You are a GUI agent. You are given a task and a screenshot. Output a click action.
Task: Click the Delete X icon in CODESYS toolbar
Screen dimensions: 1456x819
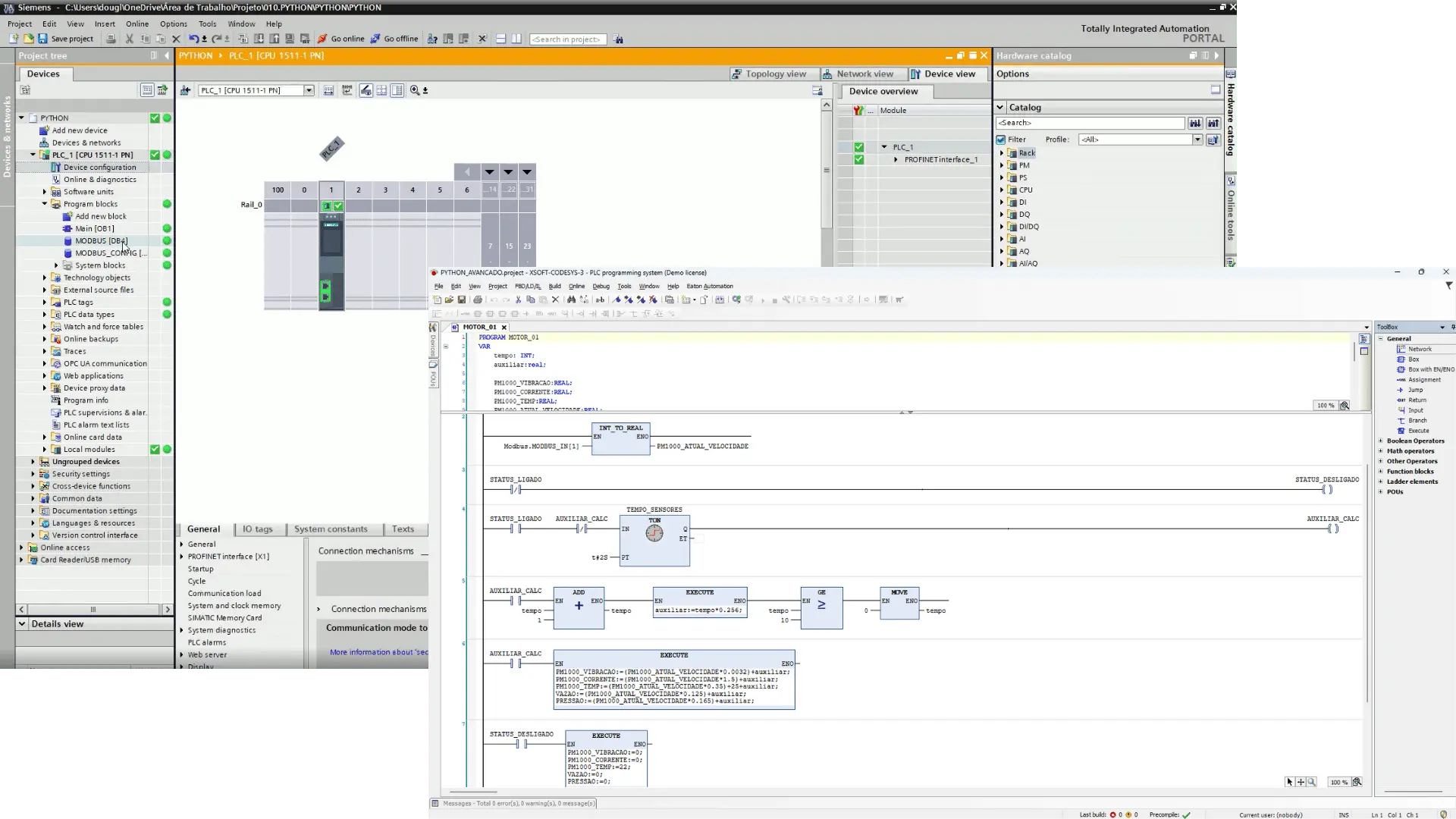tap(555, 300)
